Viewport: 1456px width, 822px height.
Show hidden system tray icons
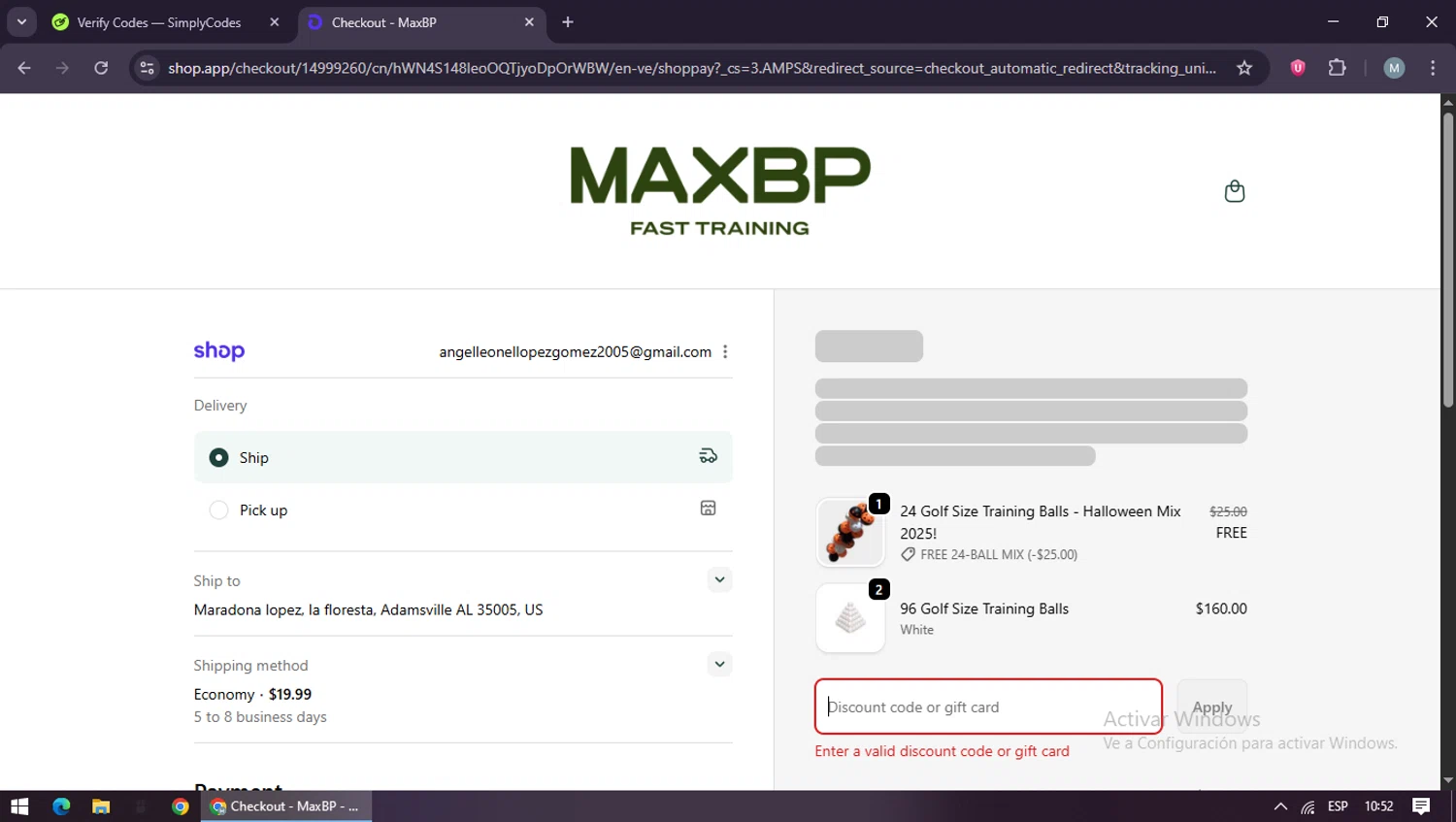(1280, 806)
